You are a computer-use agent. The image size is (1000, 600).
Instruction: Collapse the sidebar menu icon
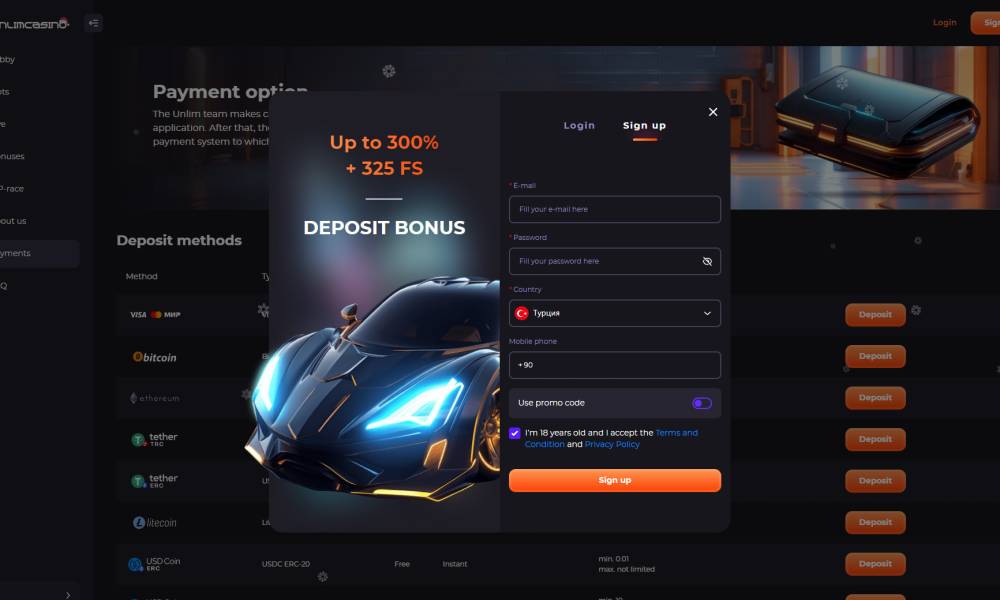[x=94, y=24]
